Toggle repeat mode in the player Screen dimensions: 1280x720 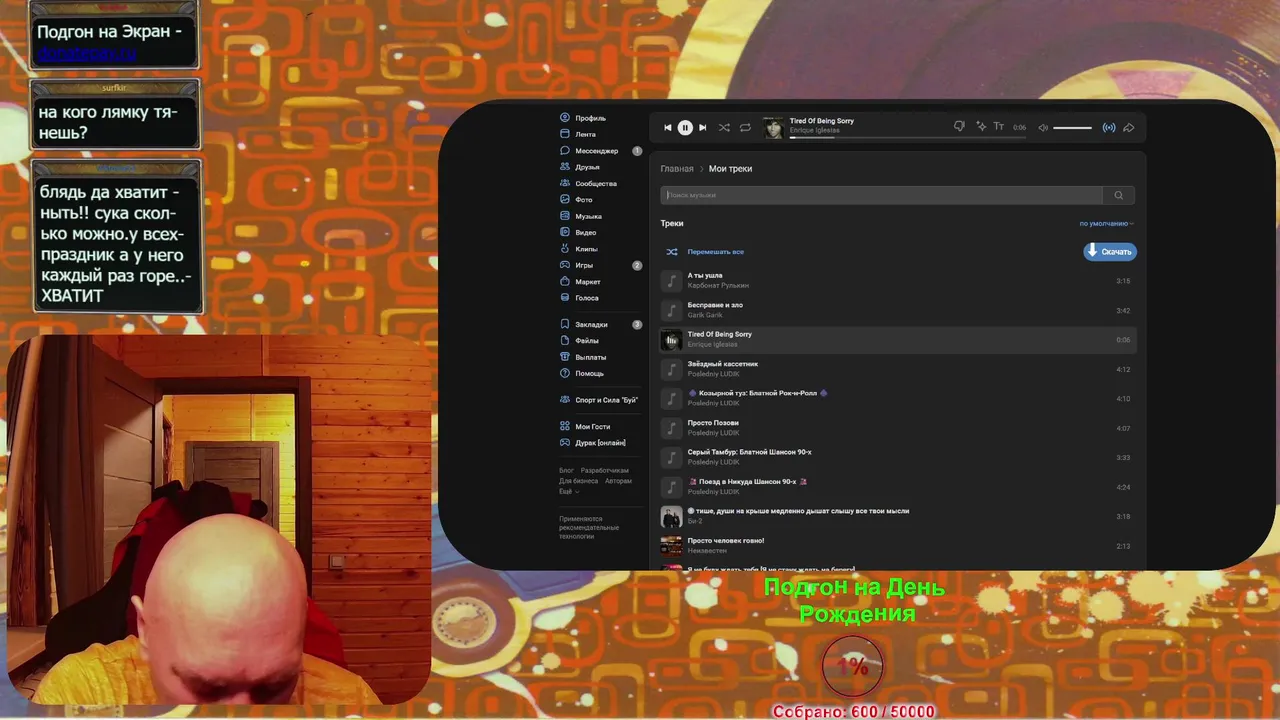coord(745,128)
